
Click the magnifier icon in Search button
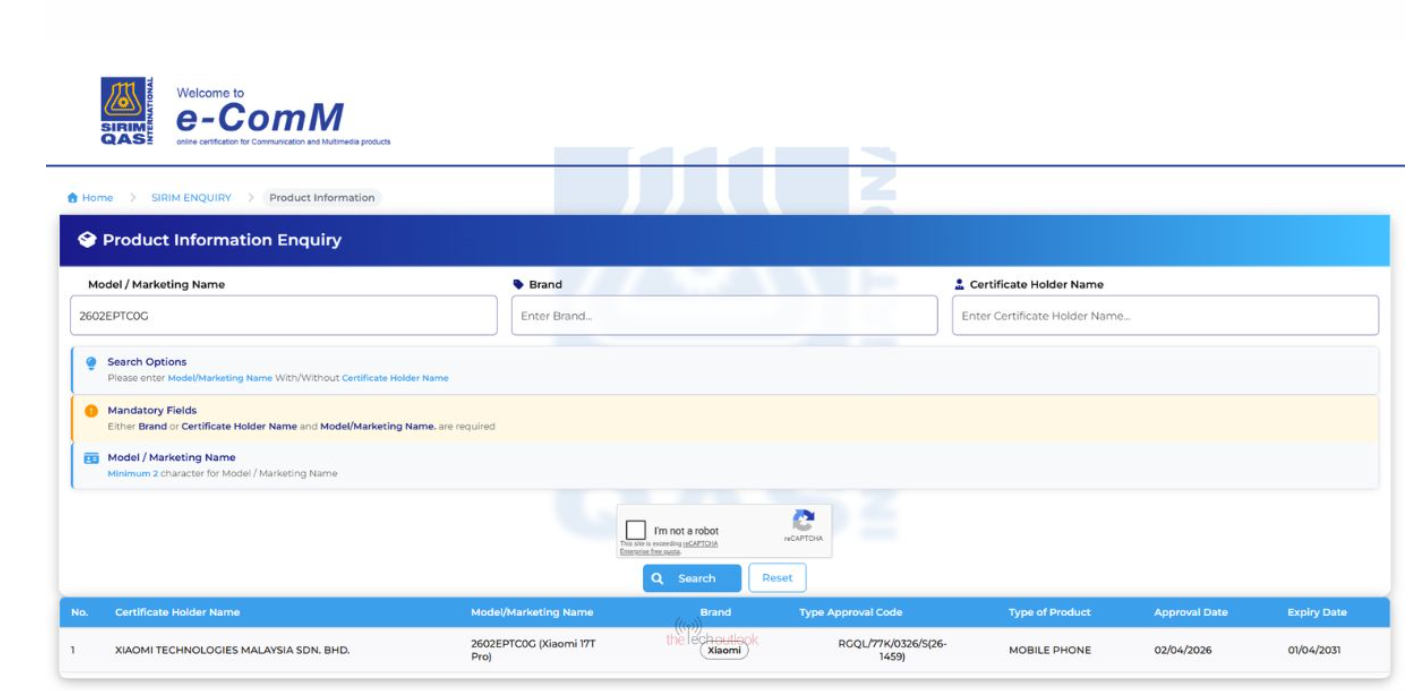[x=658, y=578]
